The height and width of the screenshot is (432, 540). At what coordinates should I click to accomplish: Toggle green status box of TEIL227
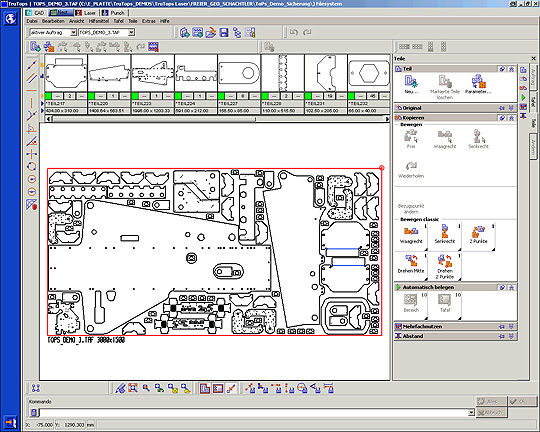pyautogui.click(x=221, y=96)
